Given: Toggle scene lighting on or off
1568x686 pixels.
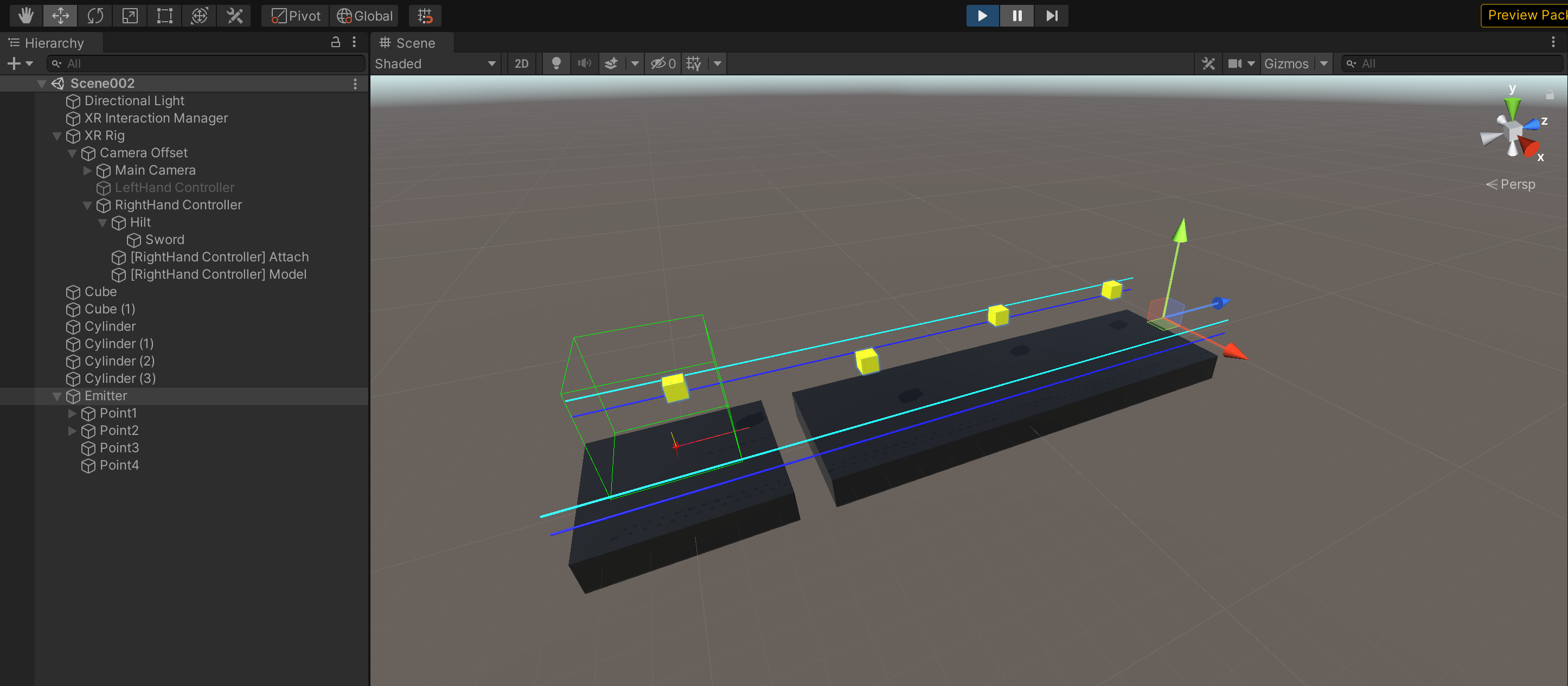Looking at the screenshot, I should [556, 63].
